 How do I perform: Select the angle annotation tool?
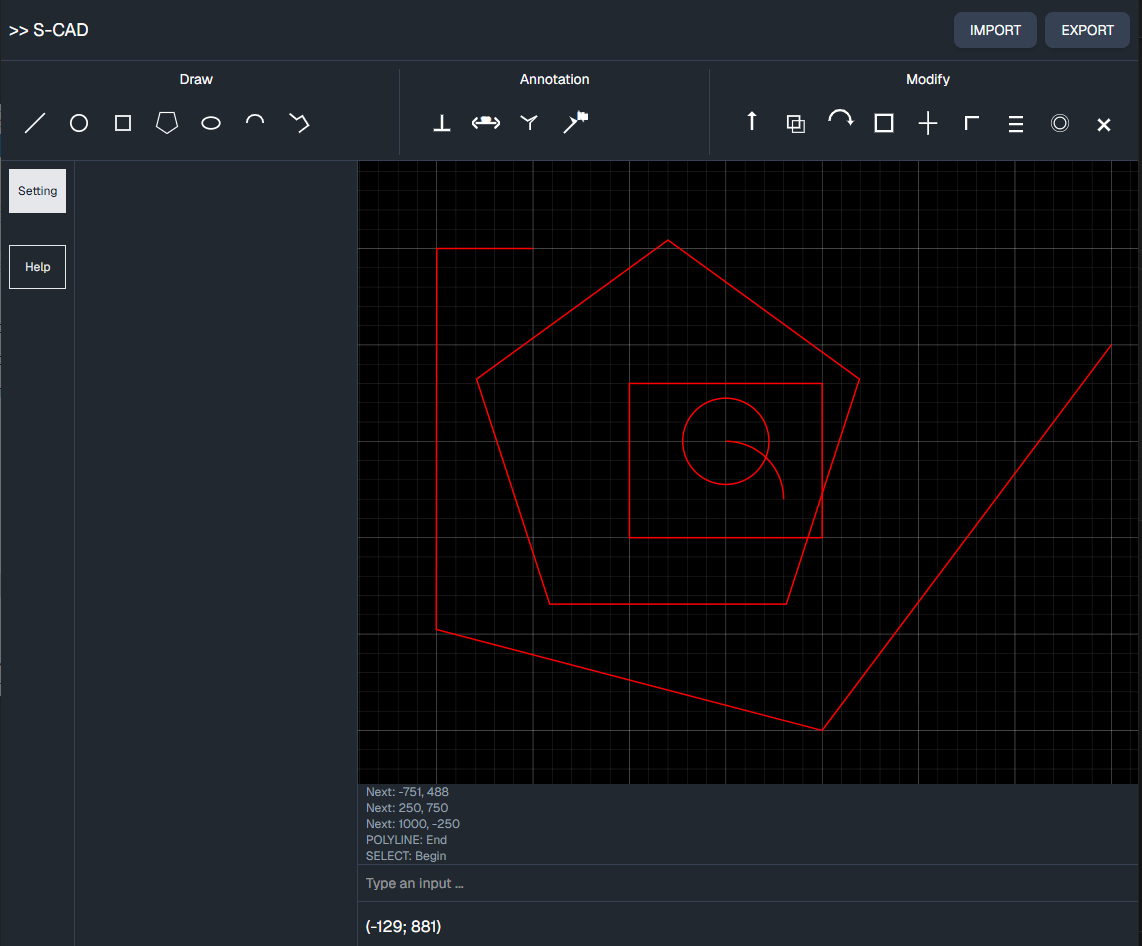click(x=529, y=123)
